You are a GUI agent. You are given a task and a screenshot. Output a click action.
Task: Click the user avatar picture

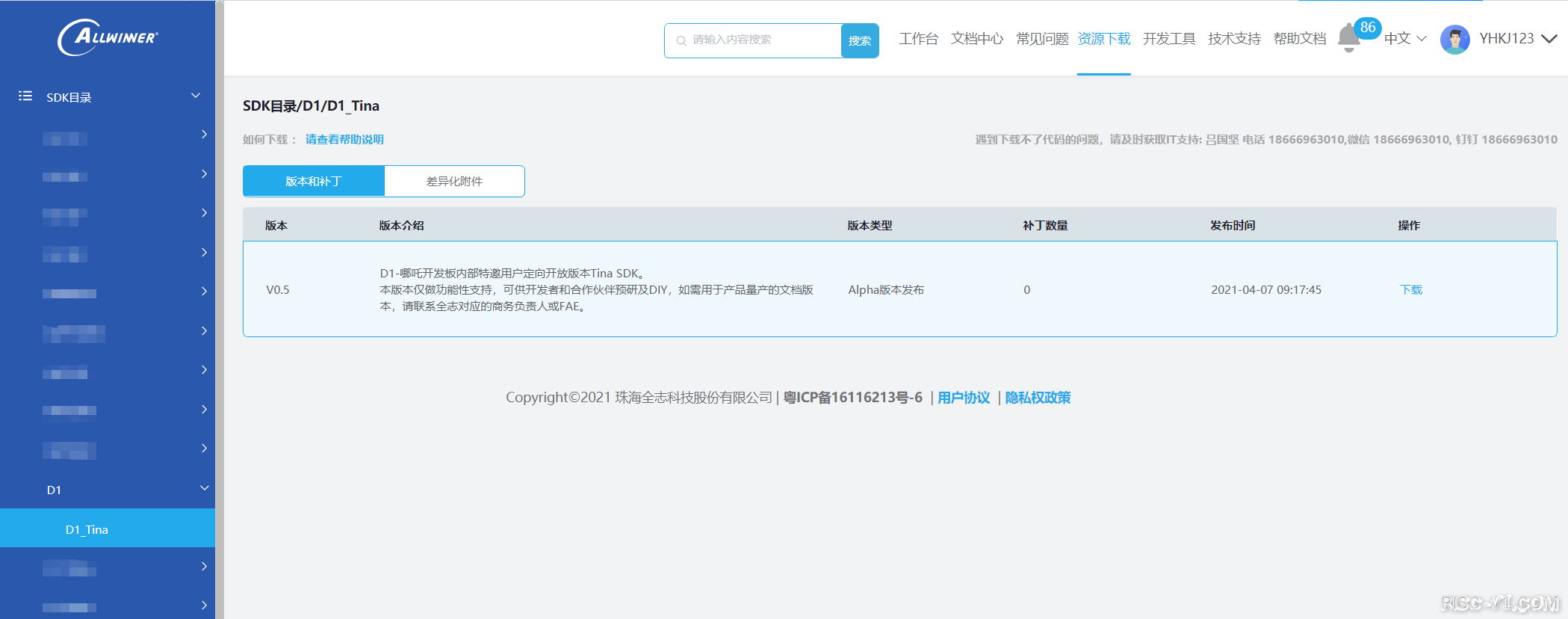(x=1454, y=39)
